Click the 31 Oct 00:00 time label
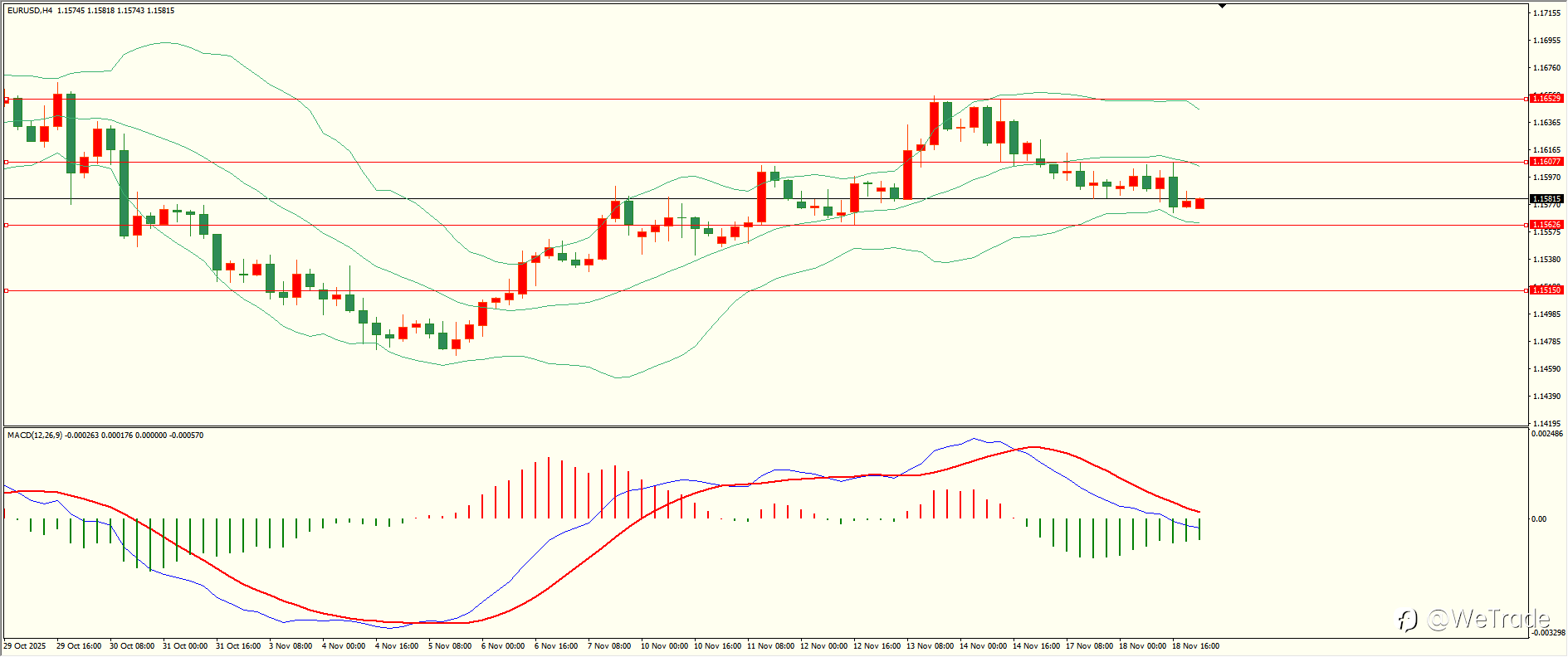 tap(185, 646)
